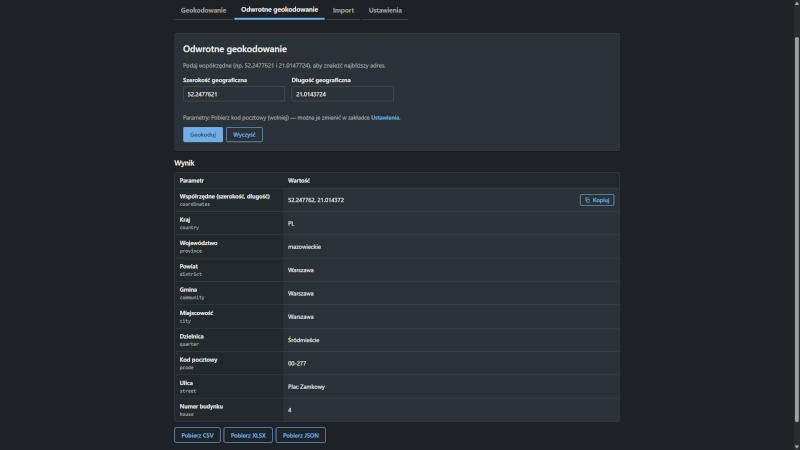This screenshot has height=450, width=800.
Task: Download results via Pobierz JSON
Action: coord(301,435)
